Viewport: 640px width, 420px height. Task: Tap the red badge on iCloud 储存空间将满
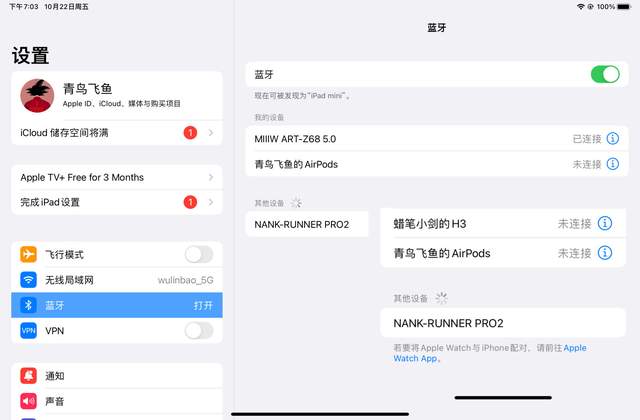coord(190,133)
